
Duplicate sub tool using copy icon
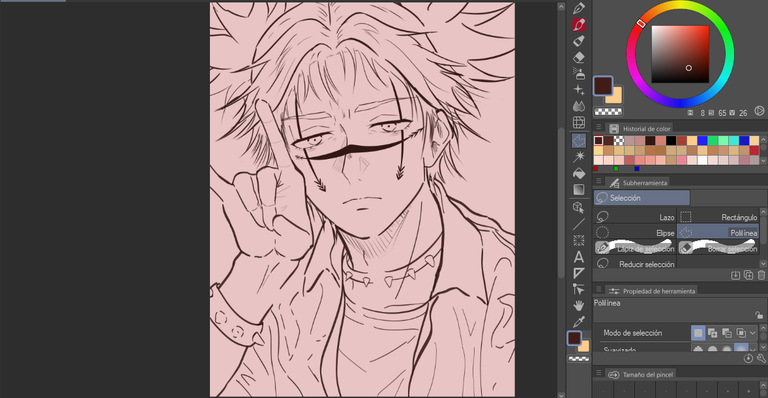(748, 275)
